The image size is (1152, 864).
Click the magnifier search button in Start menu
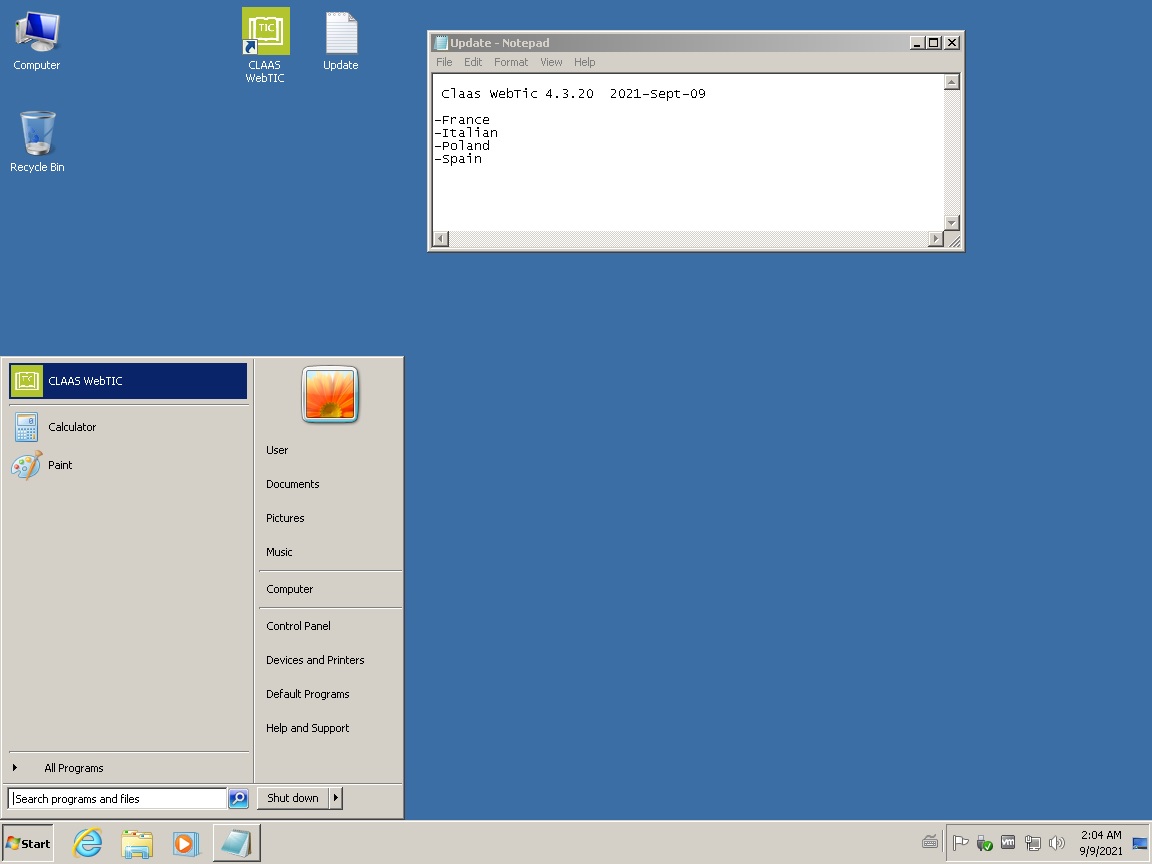(x=238, y=799)
